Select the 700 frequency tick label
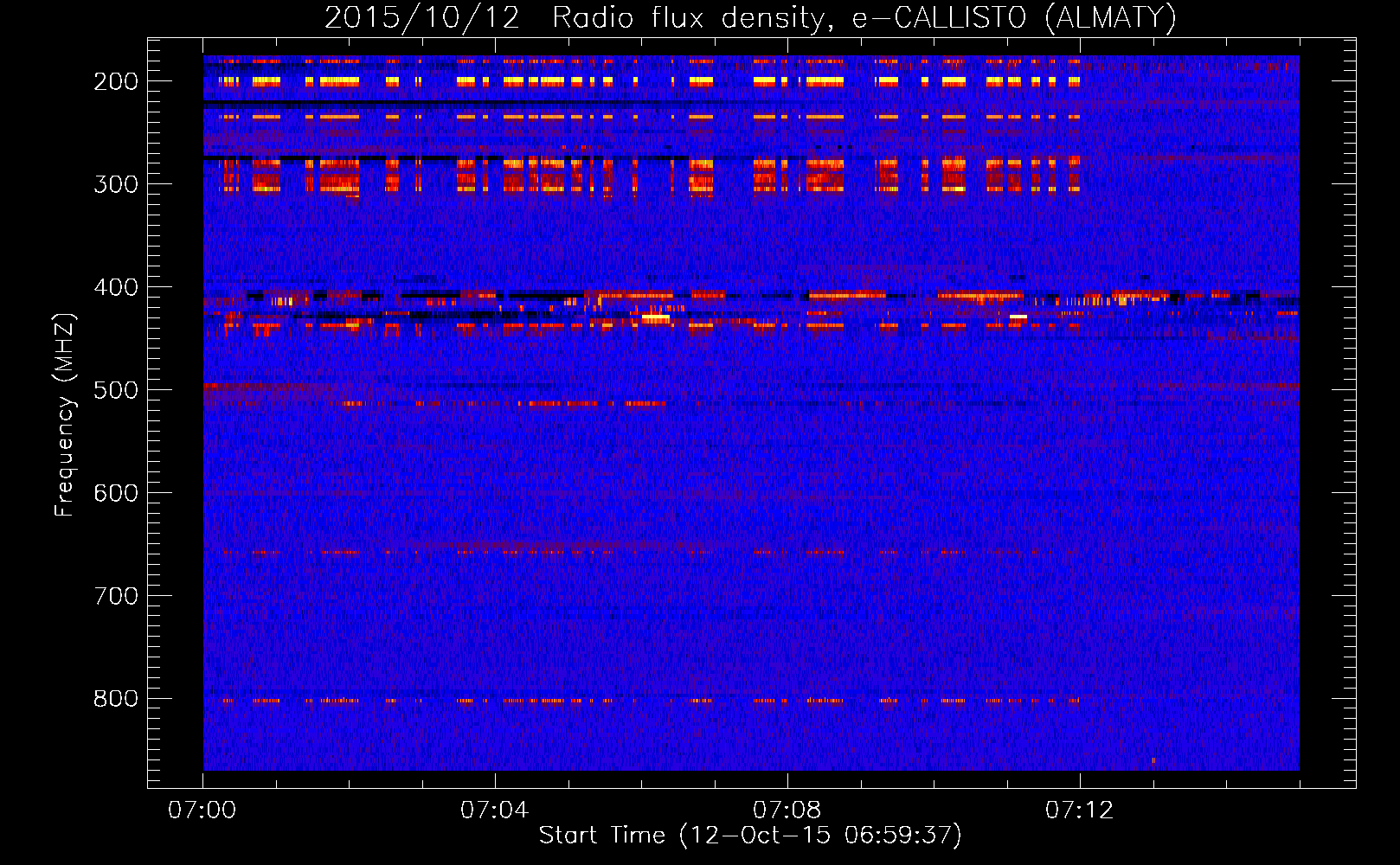The width and height of the screenshot is (1400, 865). 116,596
